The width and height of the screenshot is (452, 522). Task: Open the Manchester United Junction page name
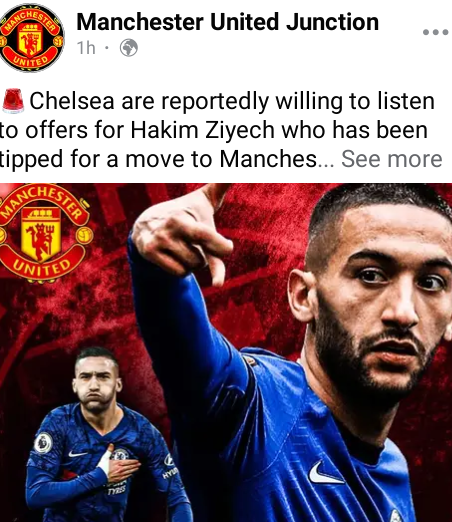point(228,22)
